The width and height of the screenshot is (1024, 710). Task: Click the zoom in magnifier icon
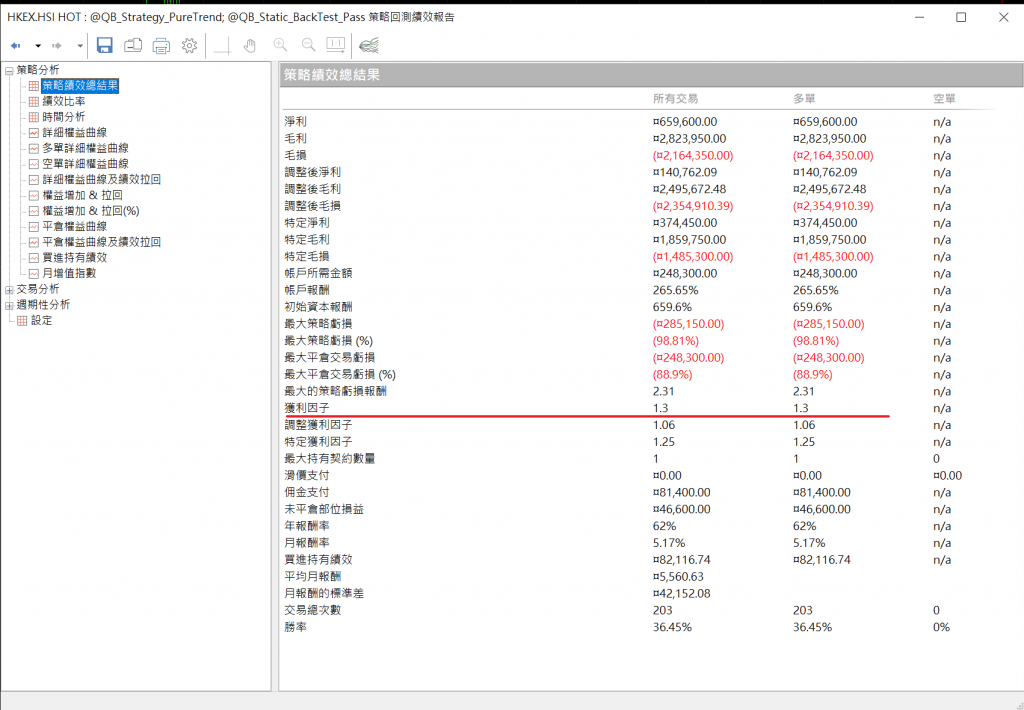[x=280, y=45]
